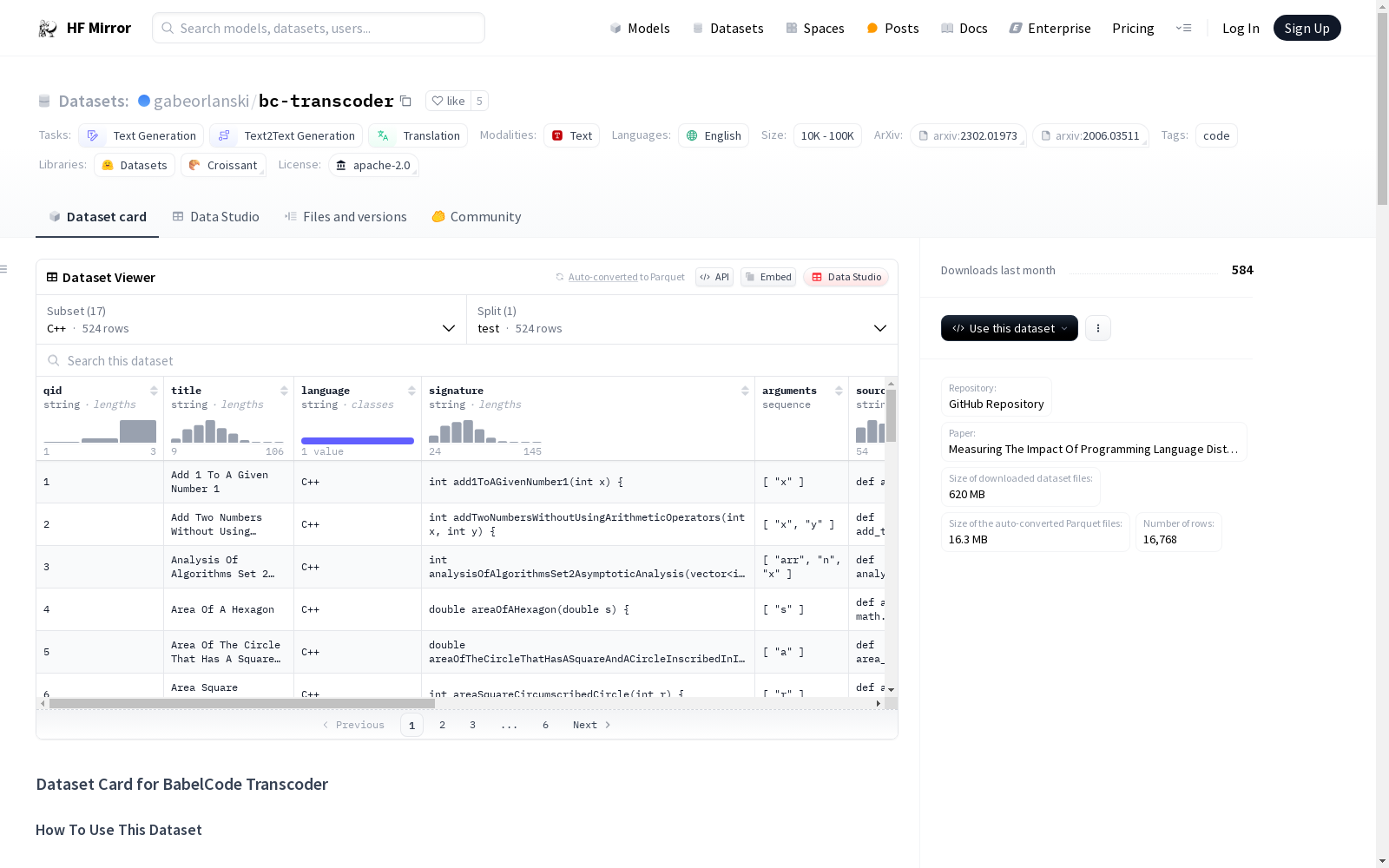Focus the Search this dataset field
The width and height of the screenshot is (1389, 868).
[x=467, y=360]
